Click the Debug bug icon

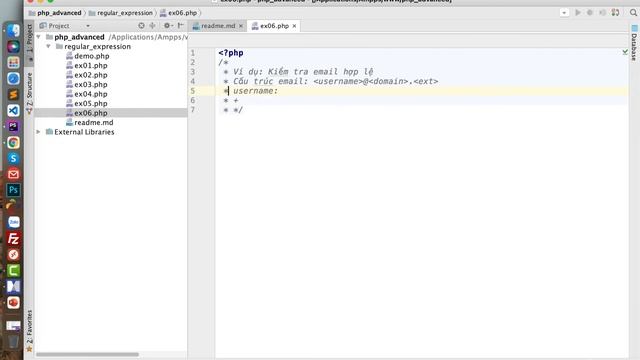tap(590, 13)
